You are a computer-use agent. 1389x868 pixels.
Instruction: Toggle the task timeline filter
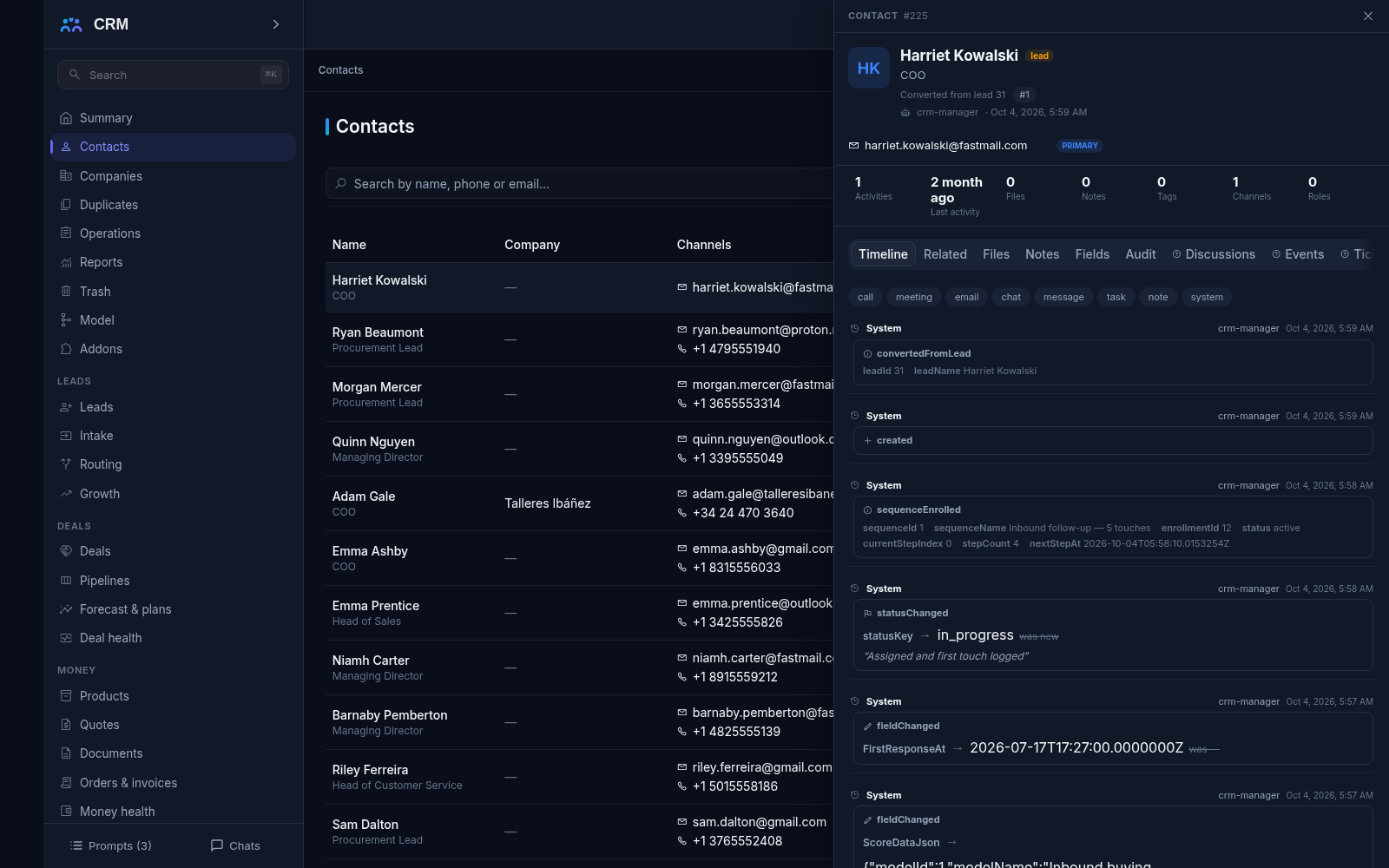[1116, 297]
